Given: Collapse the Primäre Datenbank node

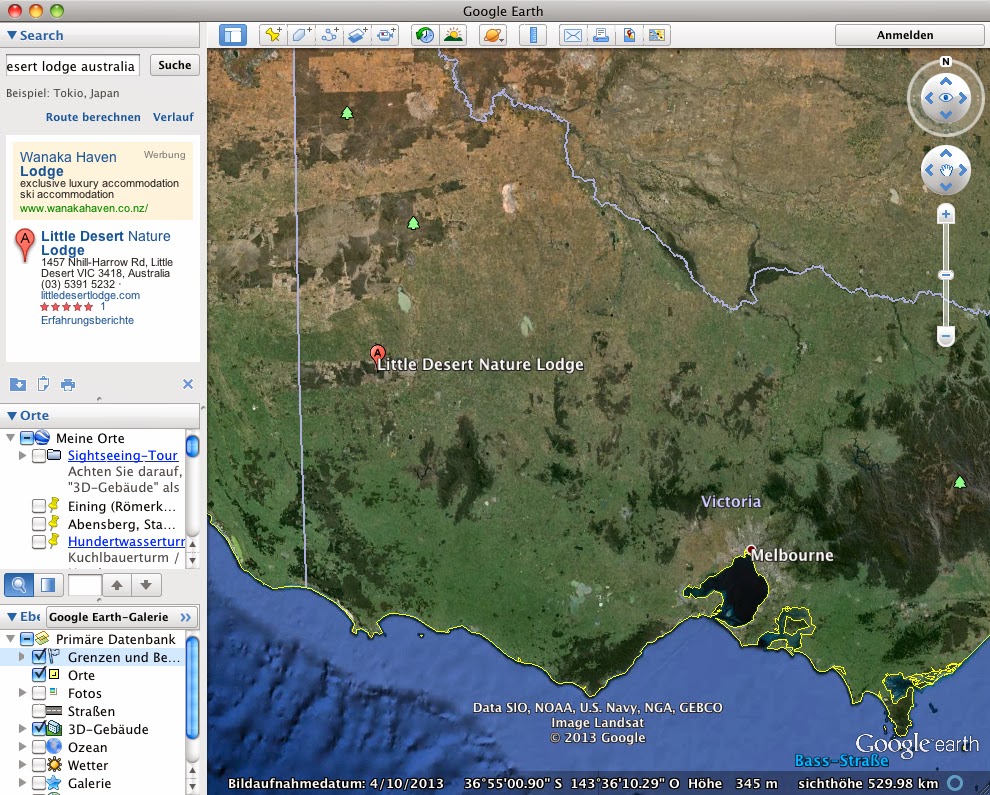Looking at the screenshot, I should pos(11,638).
